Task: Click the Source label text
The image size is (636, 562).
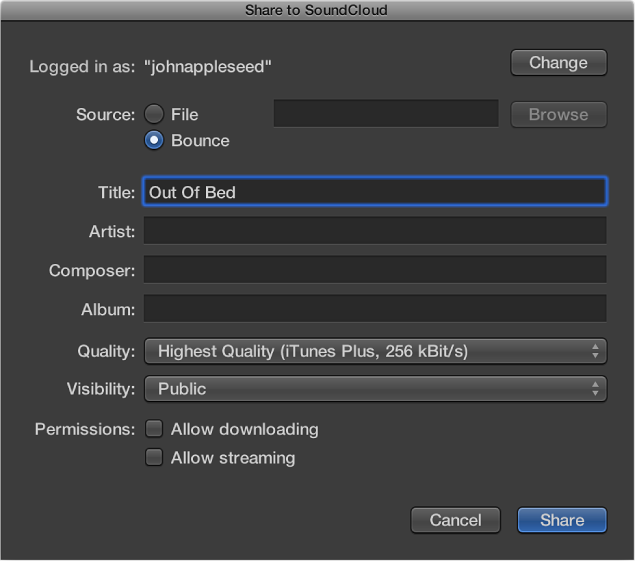Action: pos(105,114)
